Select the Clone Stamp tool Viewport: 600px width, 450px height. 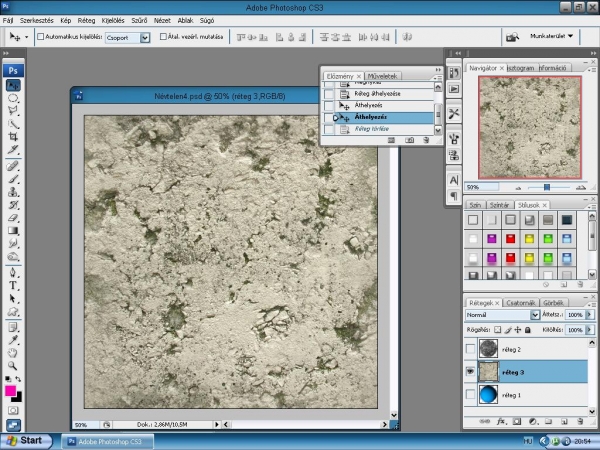point(13,192)
